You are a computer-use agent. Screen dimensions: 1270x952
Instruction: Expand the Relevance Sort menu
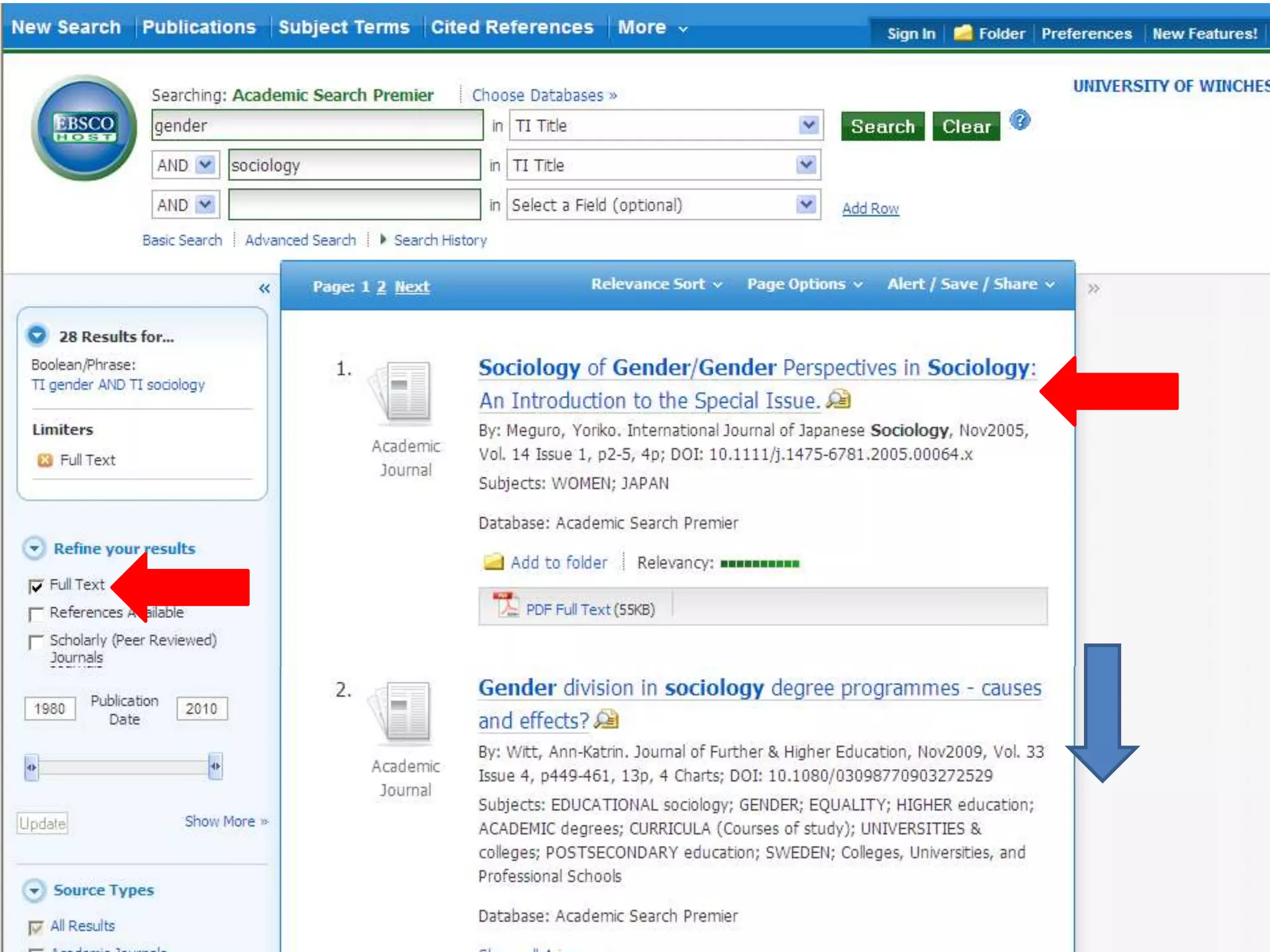pos(656,284)
